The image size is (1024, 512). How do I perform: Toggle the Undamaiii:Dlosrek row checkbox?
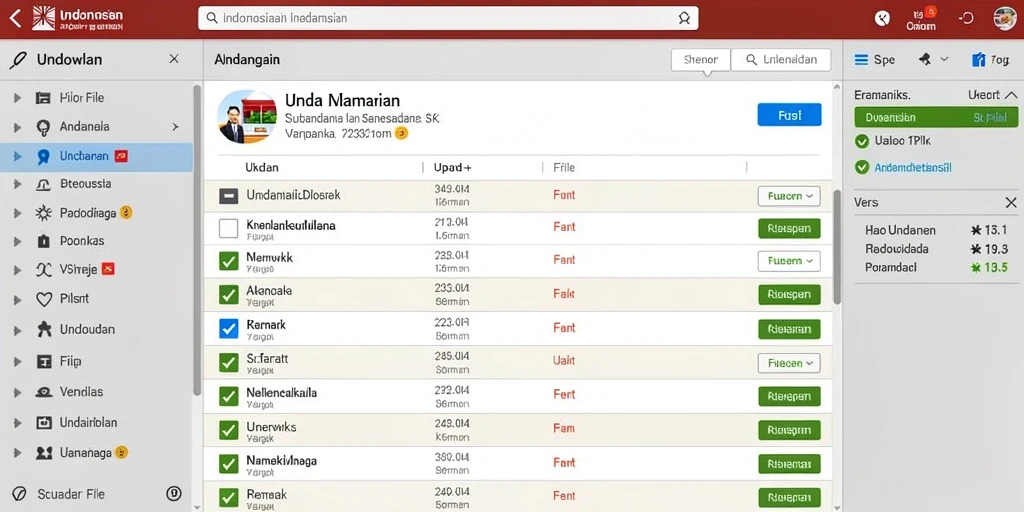[228, 195]
